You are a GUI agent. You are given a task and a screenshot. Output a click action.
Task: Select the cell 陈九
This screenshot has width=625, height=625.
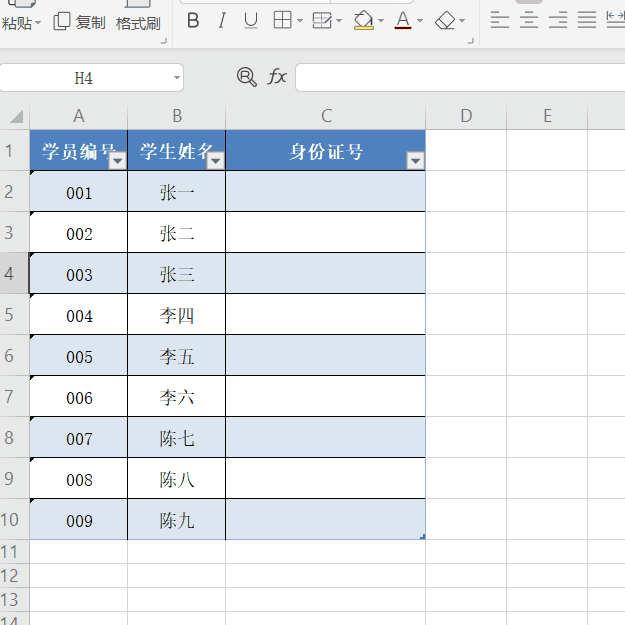[x=177, y=519]
